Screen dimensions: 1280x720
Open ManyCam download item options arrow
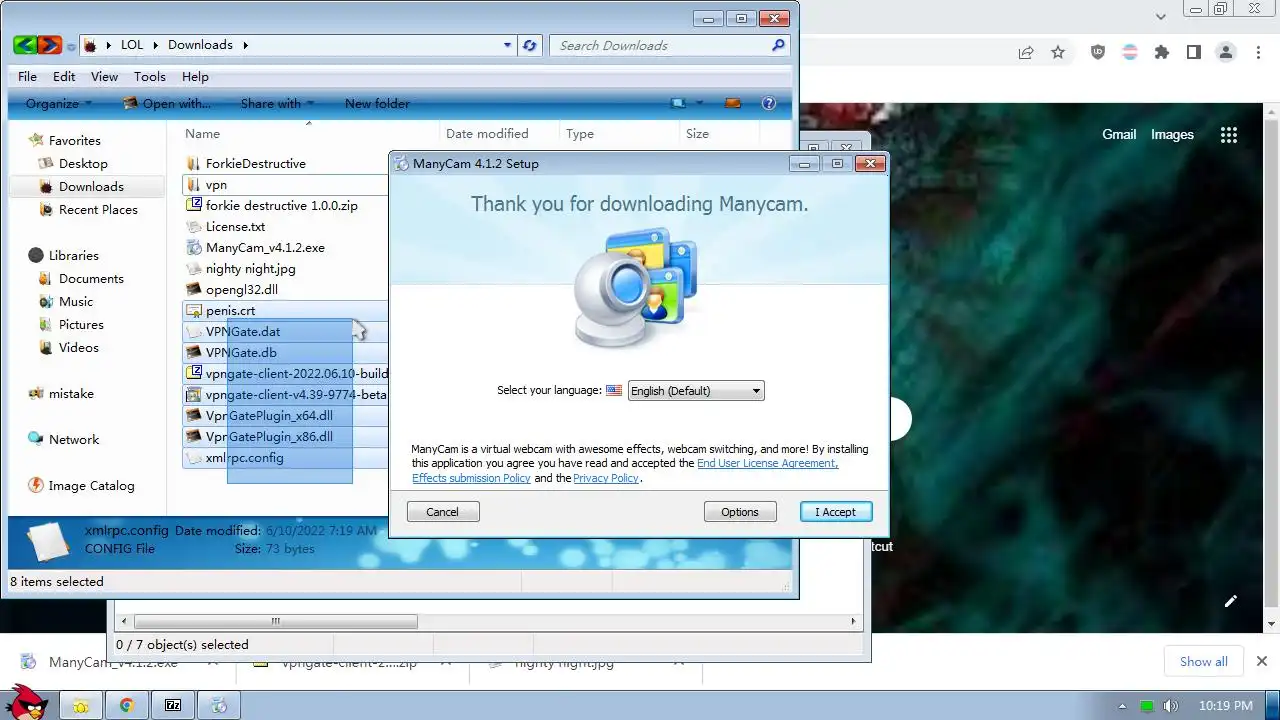coord(213,661)
